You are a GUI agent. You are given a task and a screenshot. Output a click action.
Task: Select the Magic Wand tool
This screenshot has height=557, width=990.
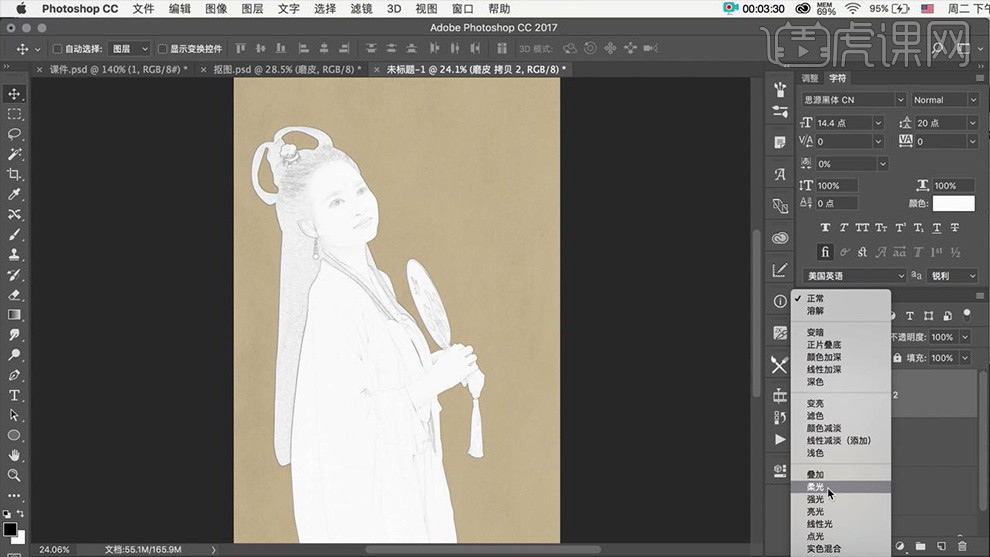[x=14, y=154]
